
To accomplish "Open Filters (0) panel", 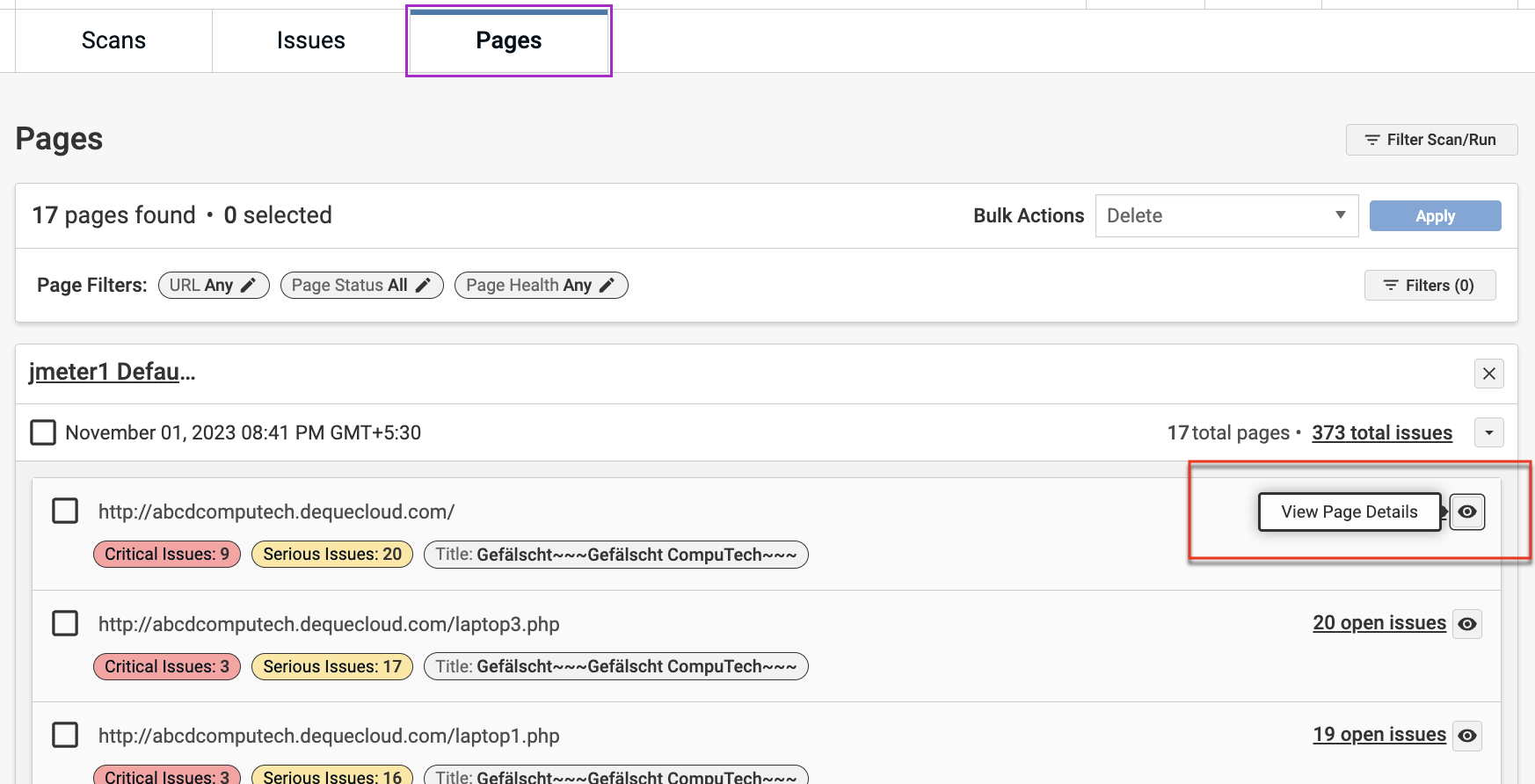I will click(1429, 286).
